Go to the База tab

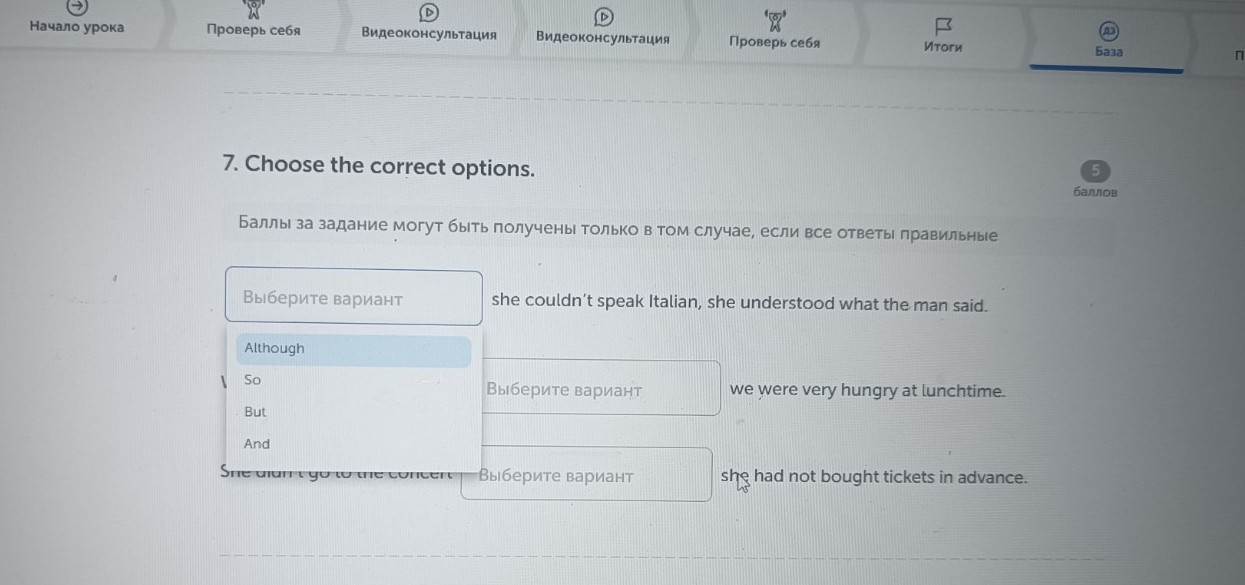point(1108,51)
